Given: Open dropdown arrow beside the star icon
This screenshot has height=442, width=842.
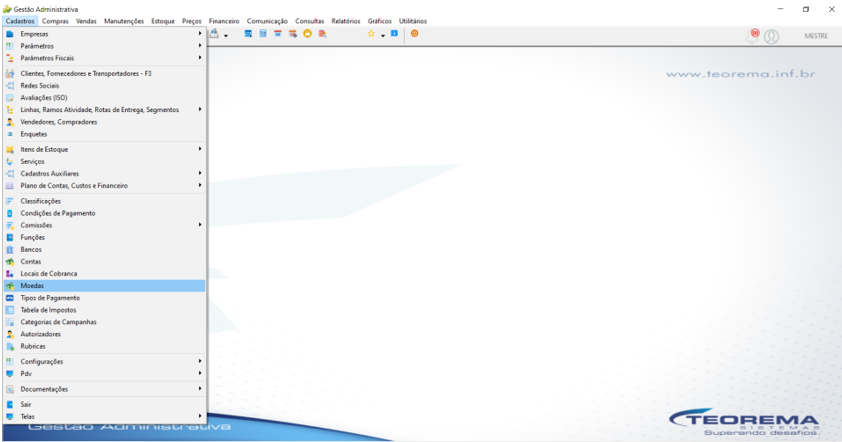Looking at the screenshot, I should click(383, 35).
